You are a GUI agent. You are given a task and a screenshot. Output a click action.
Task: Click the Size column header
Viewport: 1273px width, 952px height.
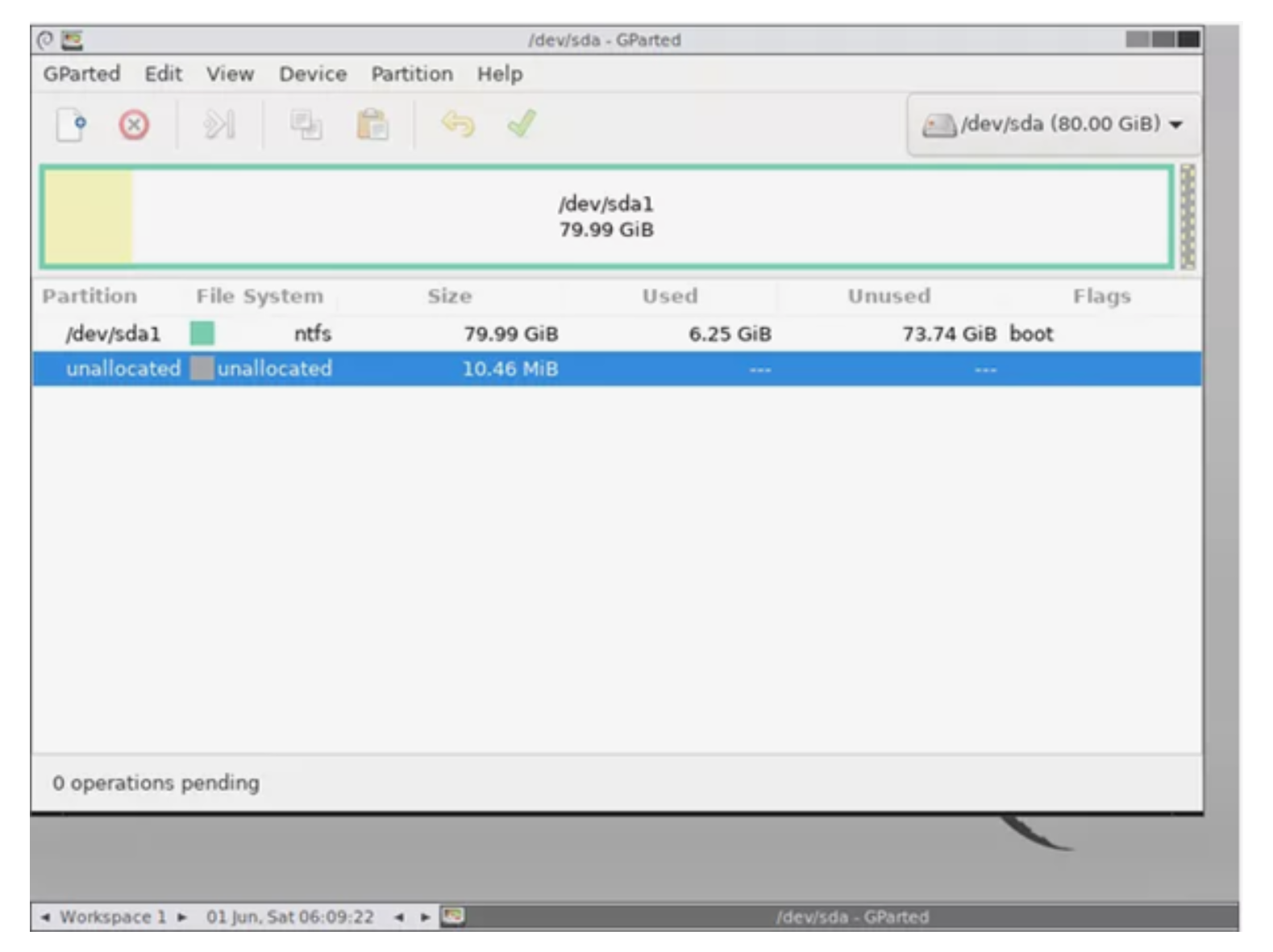coord(450,296)
